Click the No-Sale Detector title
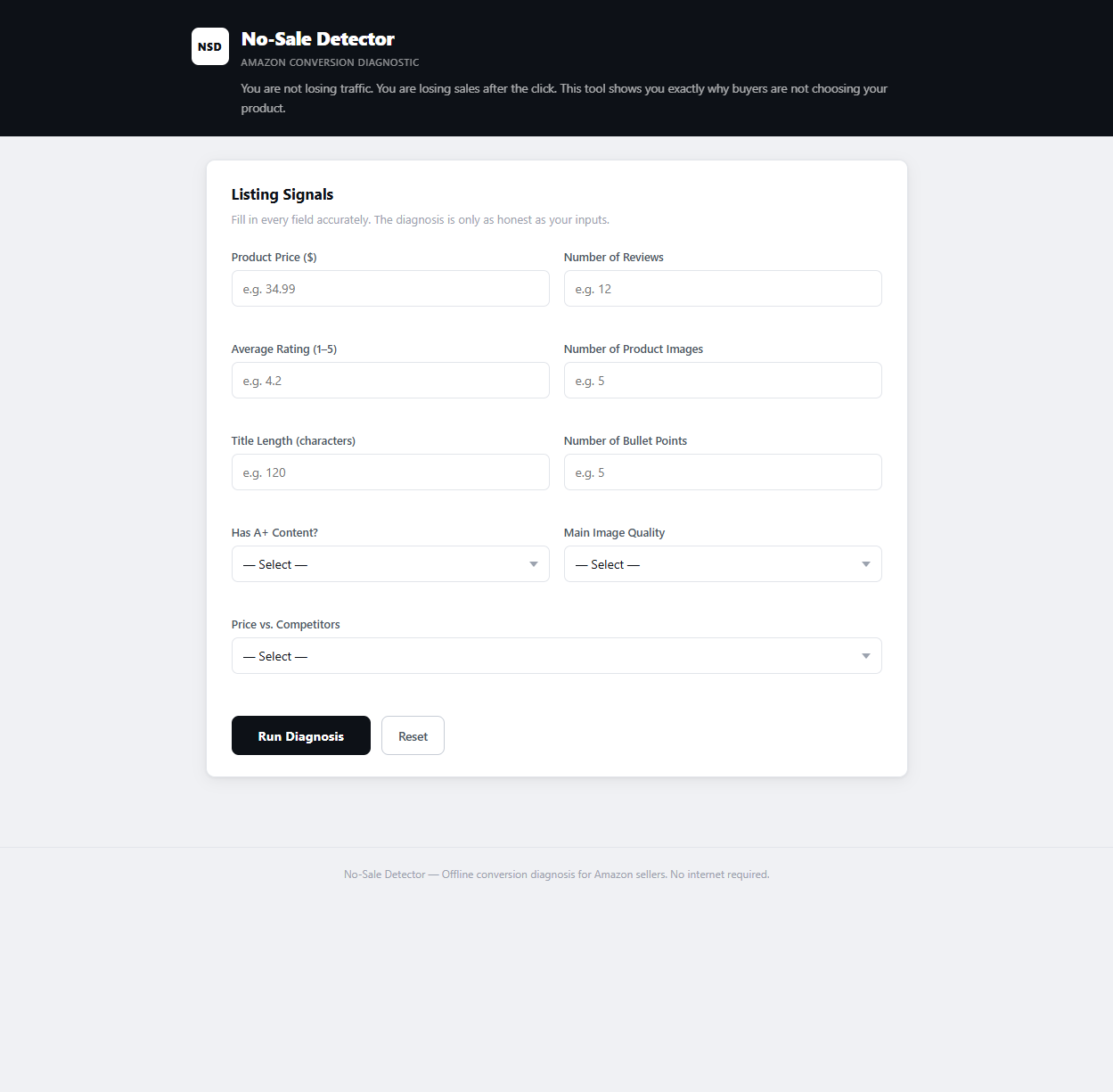The image size is (1113, 1092). [317, 38]
